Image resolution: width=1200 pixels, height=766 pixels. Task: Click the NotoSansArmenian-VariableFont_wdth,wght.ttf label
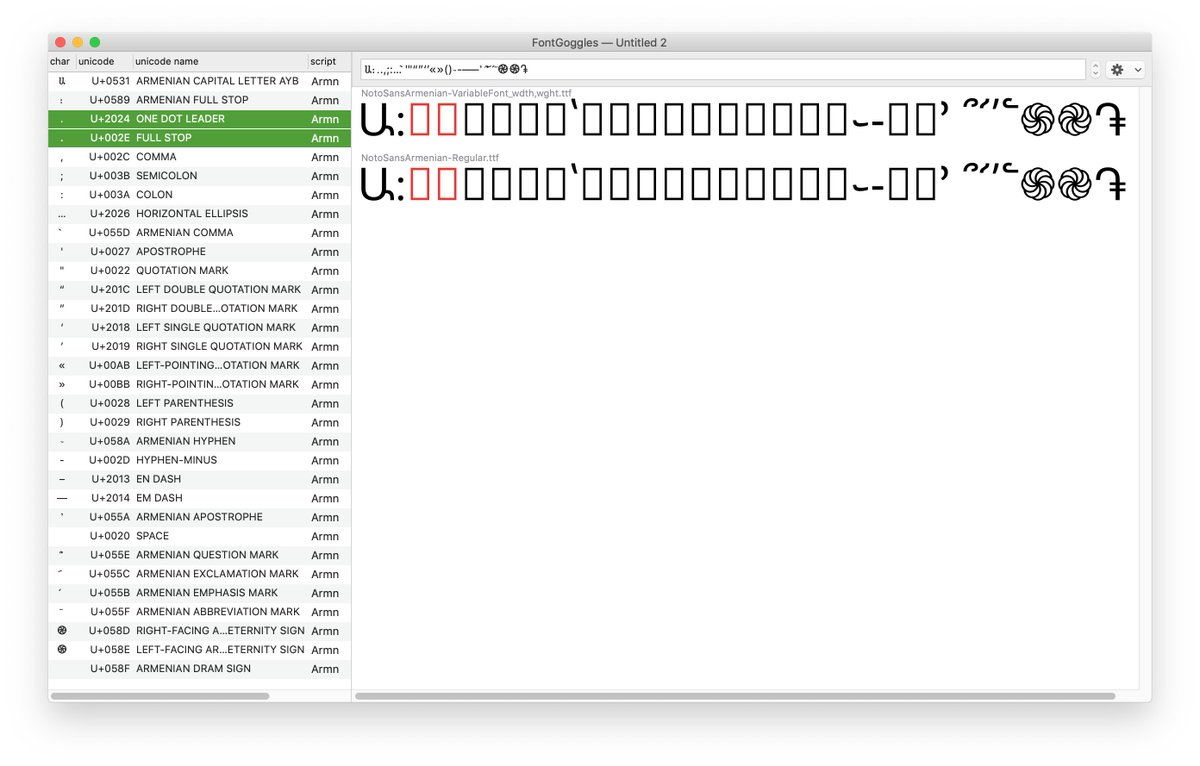(x=466, y=93)
